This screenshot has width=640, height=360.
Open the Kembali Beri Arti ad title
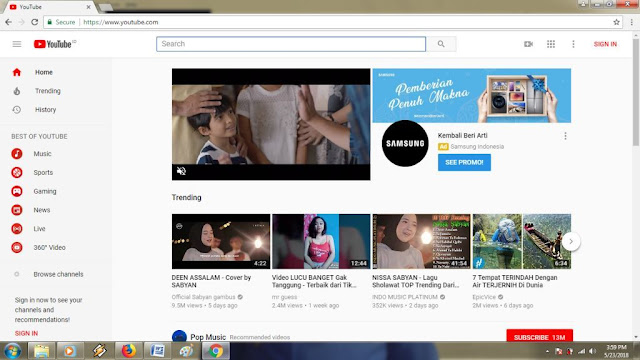pos(462,136)
